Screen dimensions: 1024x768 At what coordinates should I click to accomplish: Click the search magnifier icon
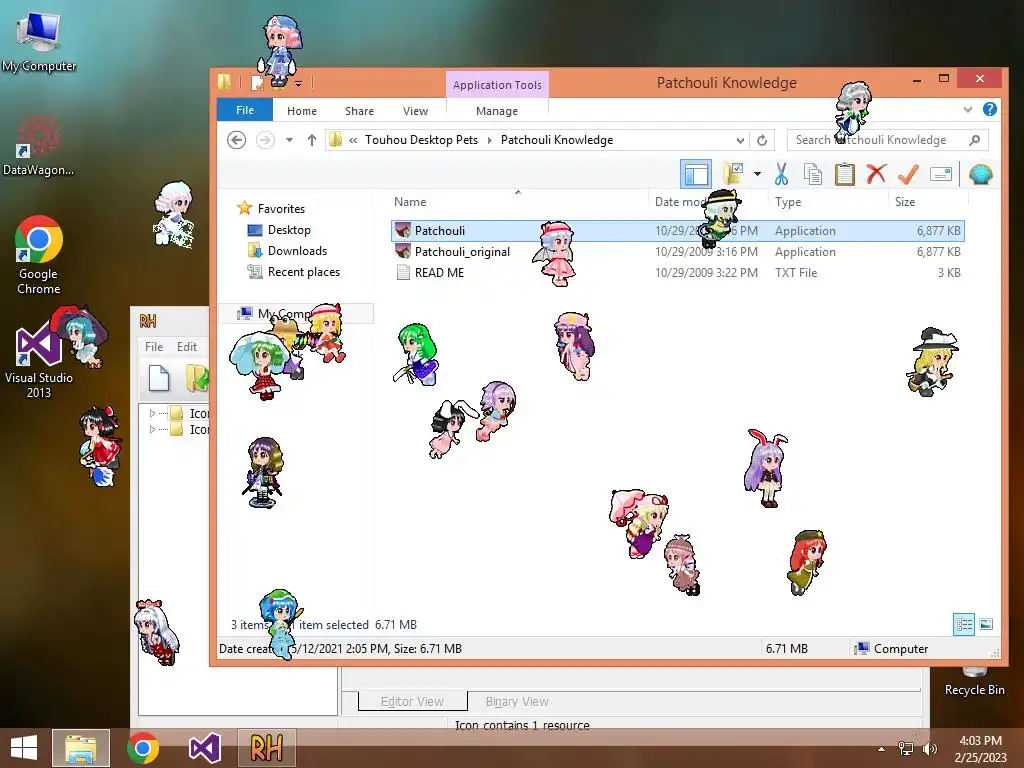[x=975, y=140]
